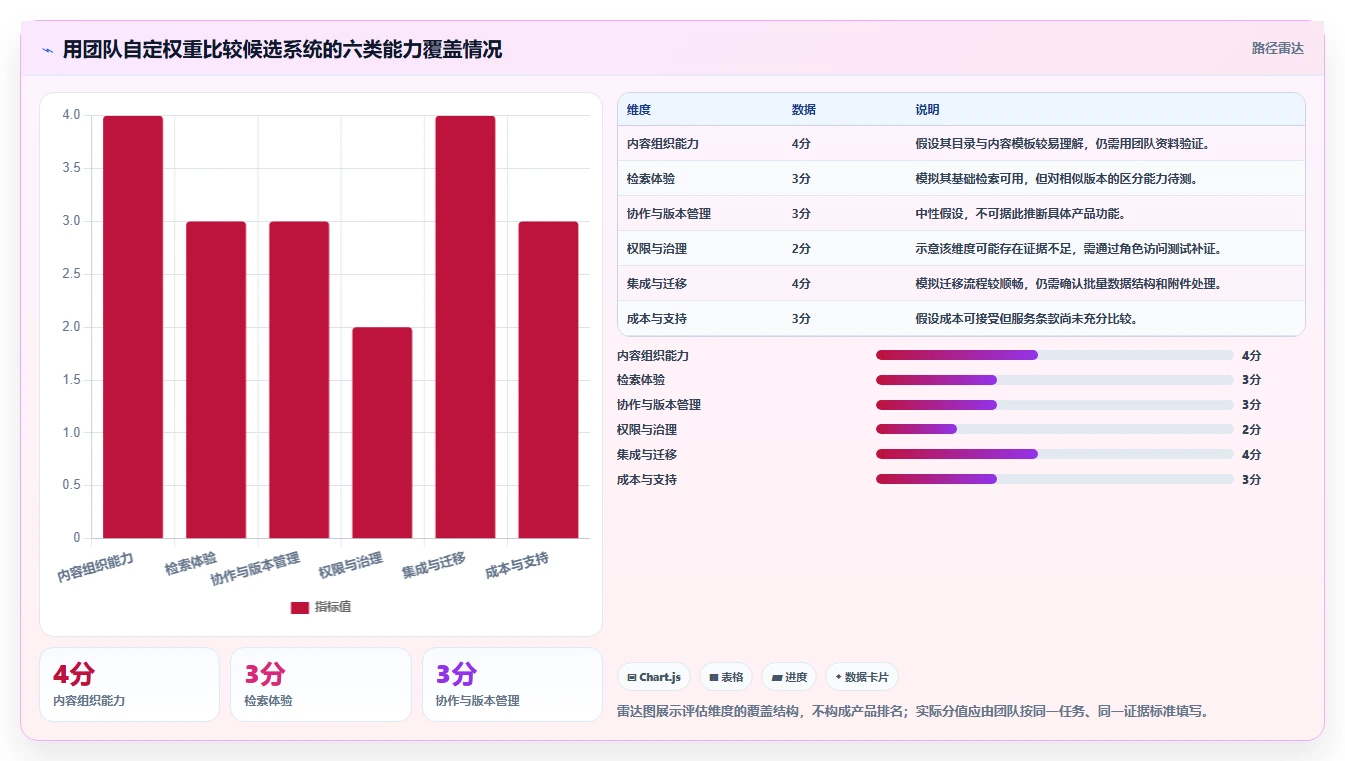Viewport: 1345px width, 761px height.
Task: Click the description starting 示意该维度
Action: (x=1069, y=249)
